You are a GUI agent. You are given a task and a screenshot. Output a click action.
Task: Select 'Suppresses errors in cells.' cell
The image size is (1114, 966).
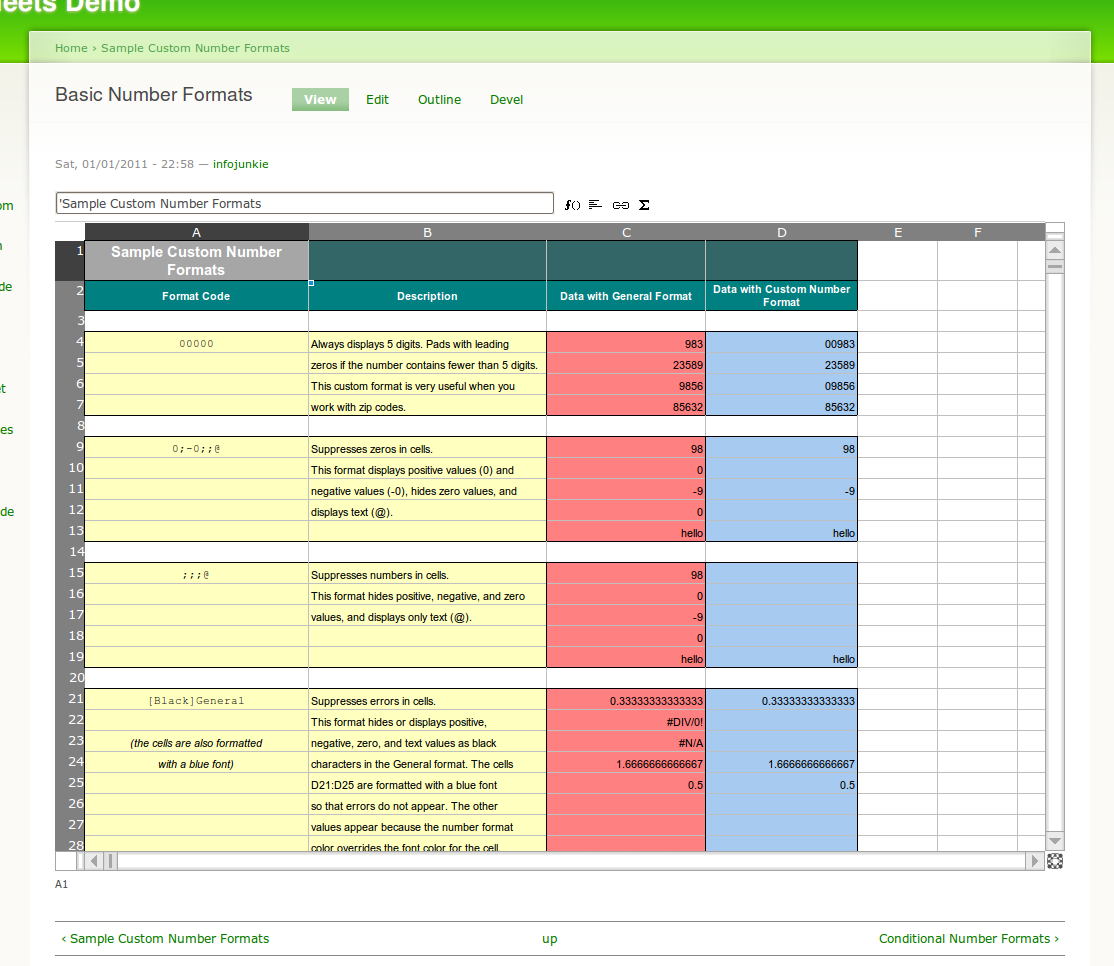(428, 700)
